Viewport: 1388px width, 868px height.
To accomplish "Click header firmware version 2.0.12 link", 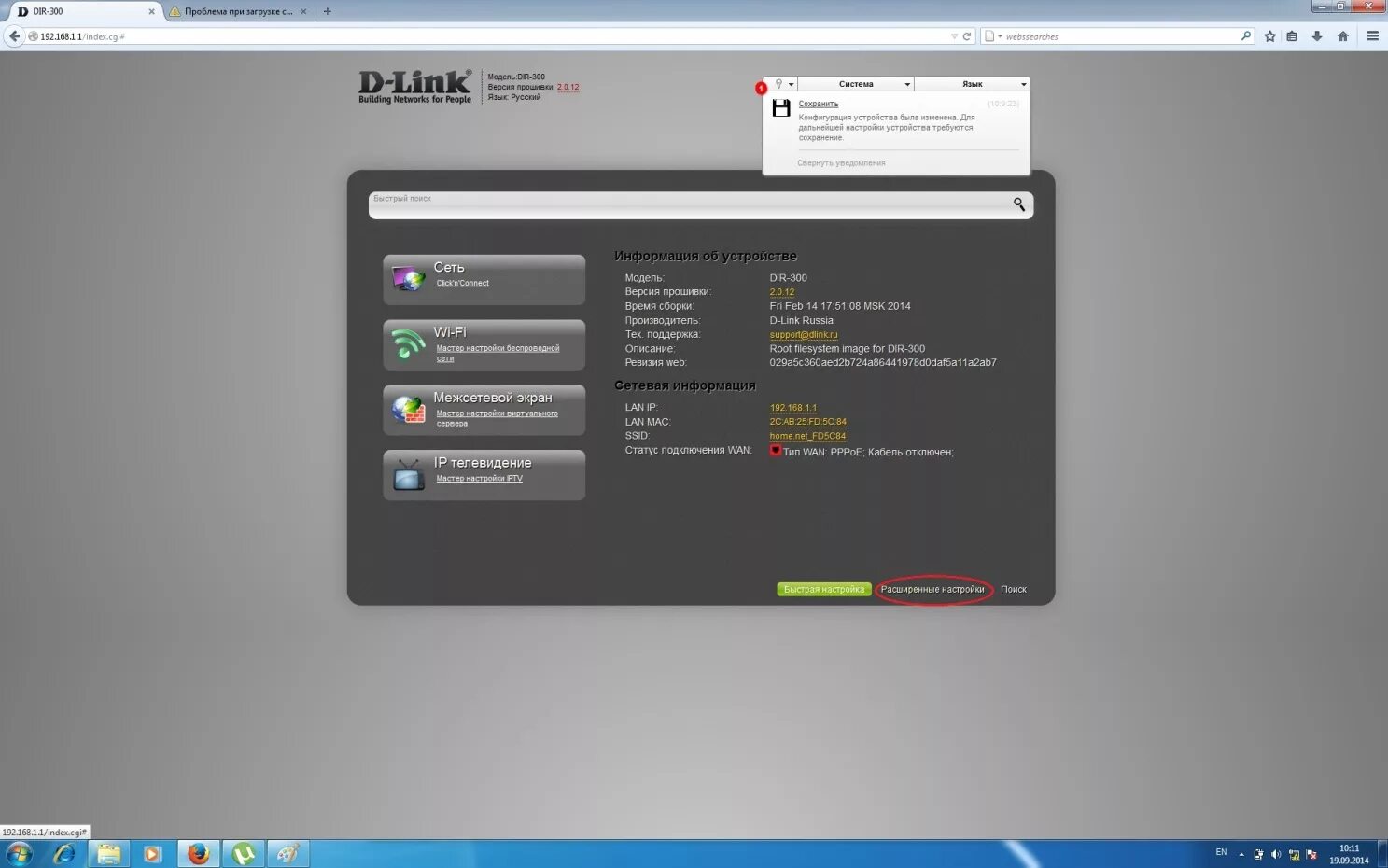I will (x=568, y=87).
